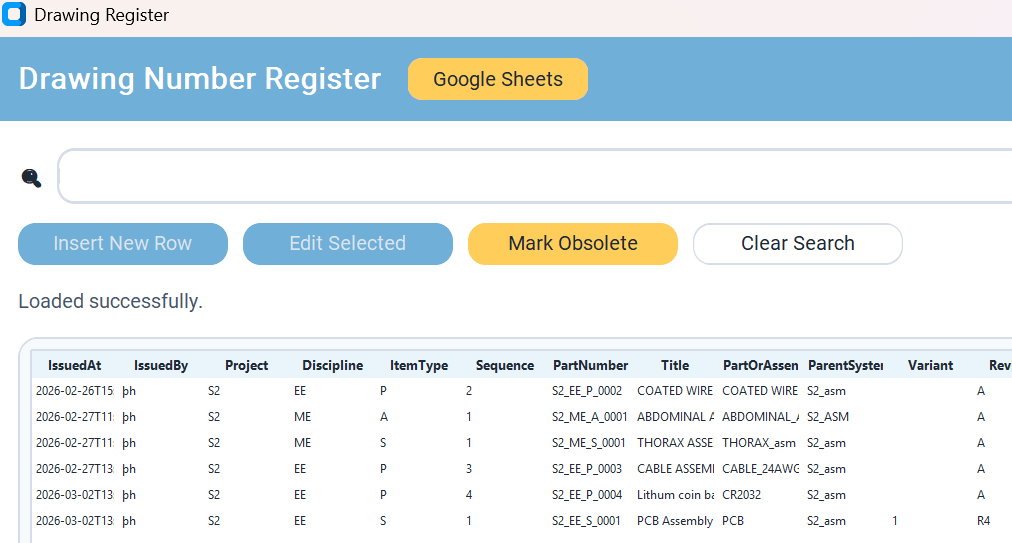Click Mark Obsolete button
The image size is (1012, 543).
(573, 243)
